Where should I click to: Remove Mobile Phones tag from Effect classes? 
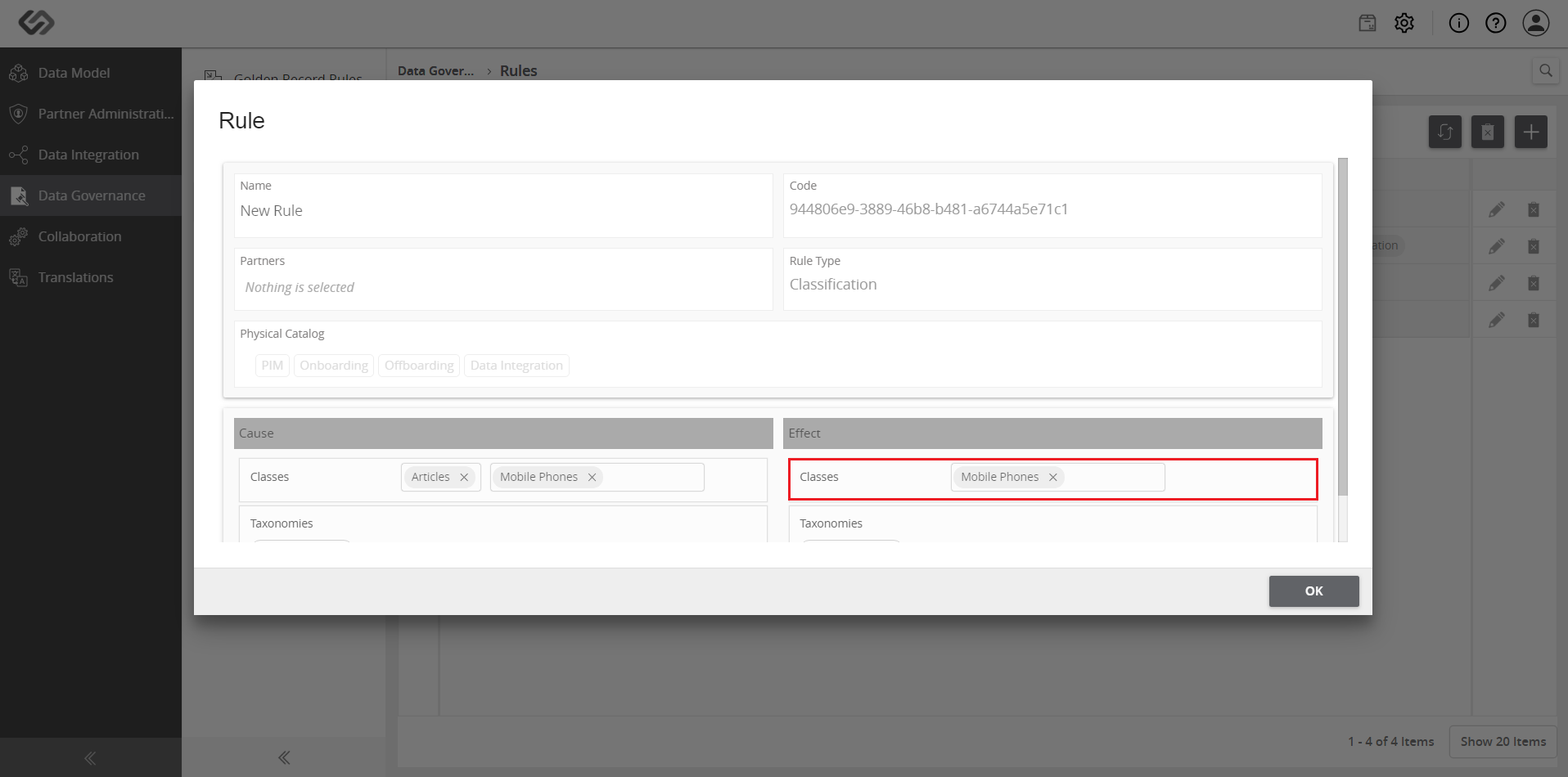coord(1053,477)
